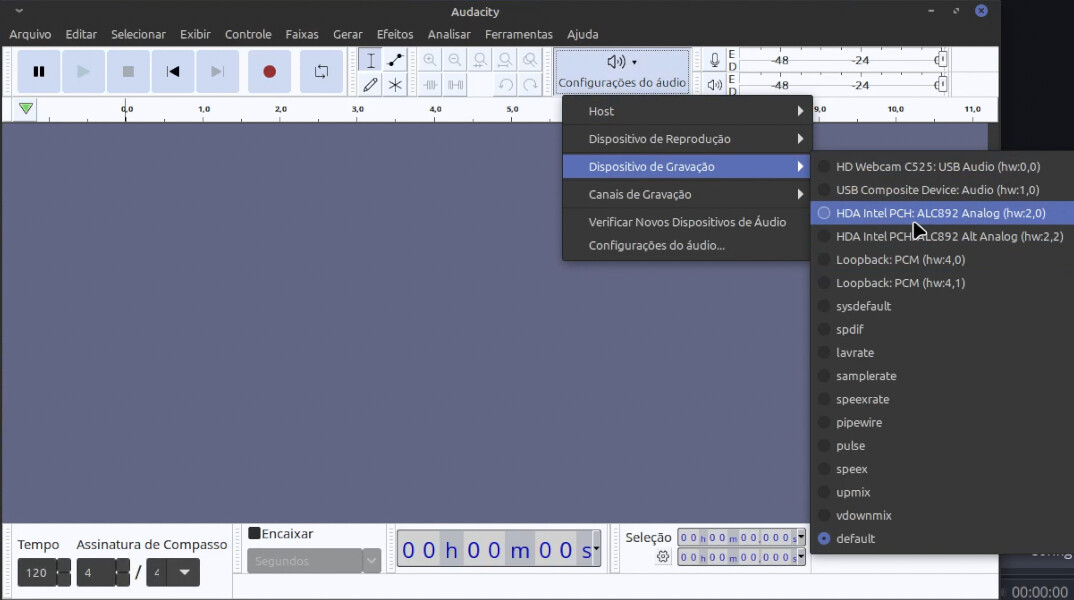1074x600 pixels.
Task: Select the pulse recording device
Action: coord(850,446)
